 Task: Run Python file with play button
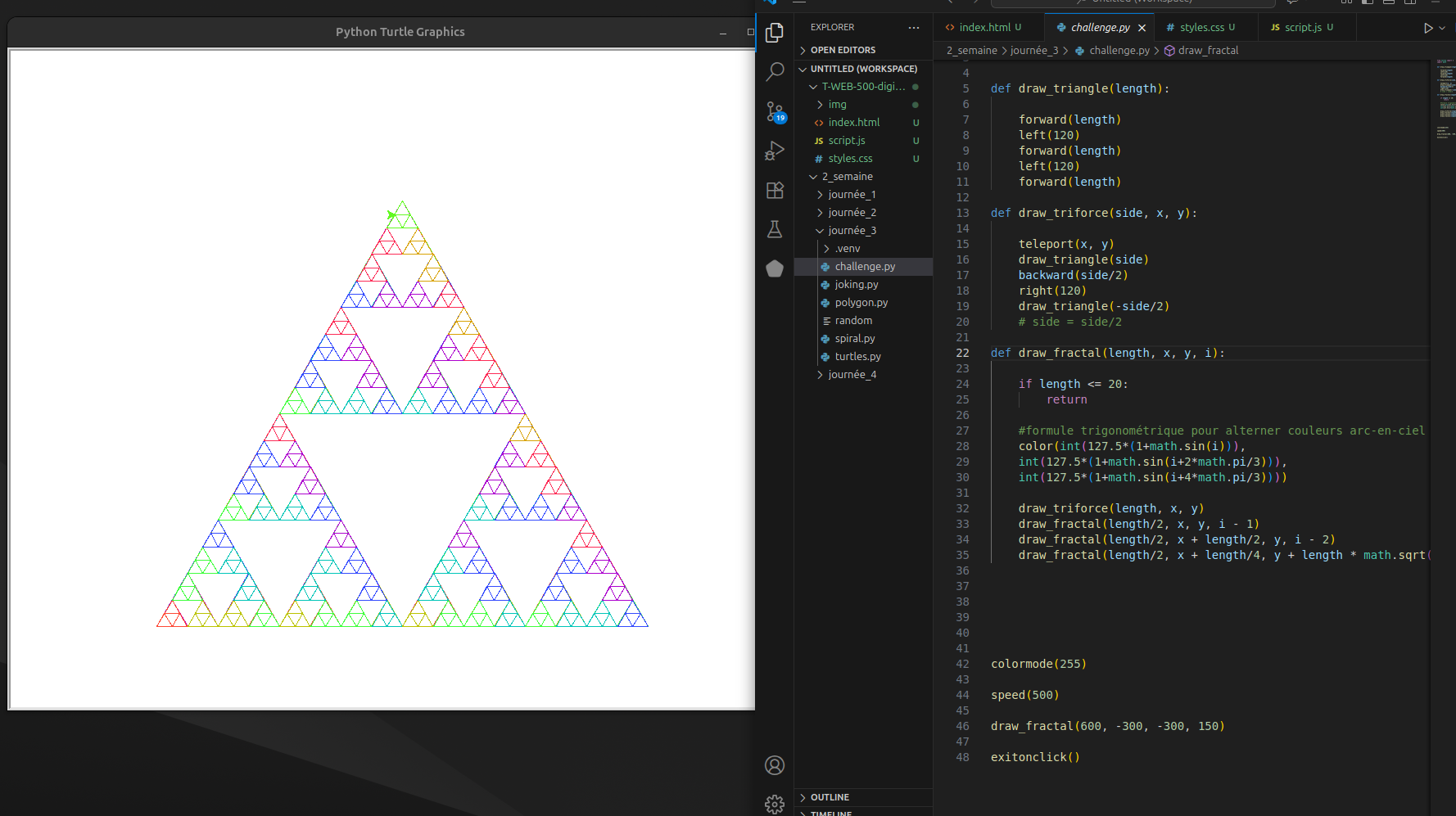click(x=1428, y=28)
